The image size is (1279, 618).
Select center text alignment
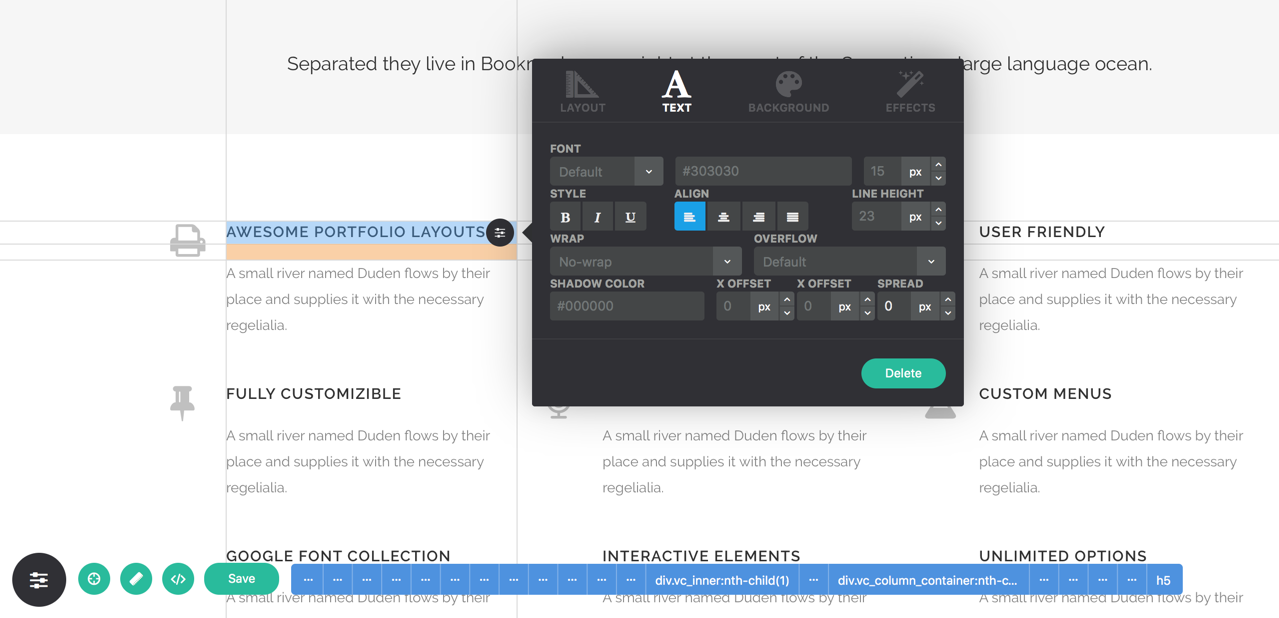(724, 217)
